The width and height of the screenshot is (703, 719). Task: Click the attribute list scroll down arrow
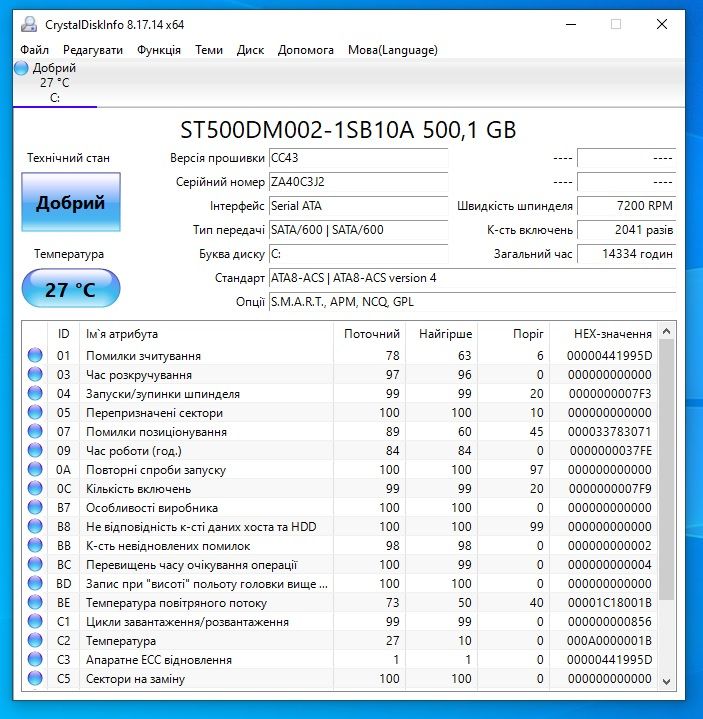pos(667,682)
